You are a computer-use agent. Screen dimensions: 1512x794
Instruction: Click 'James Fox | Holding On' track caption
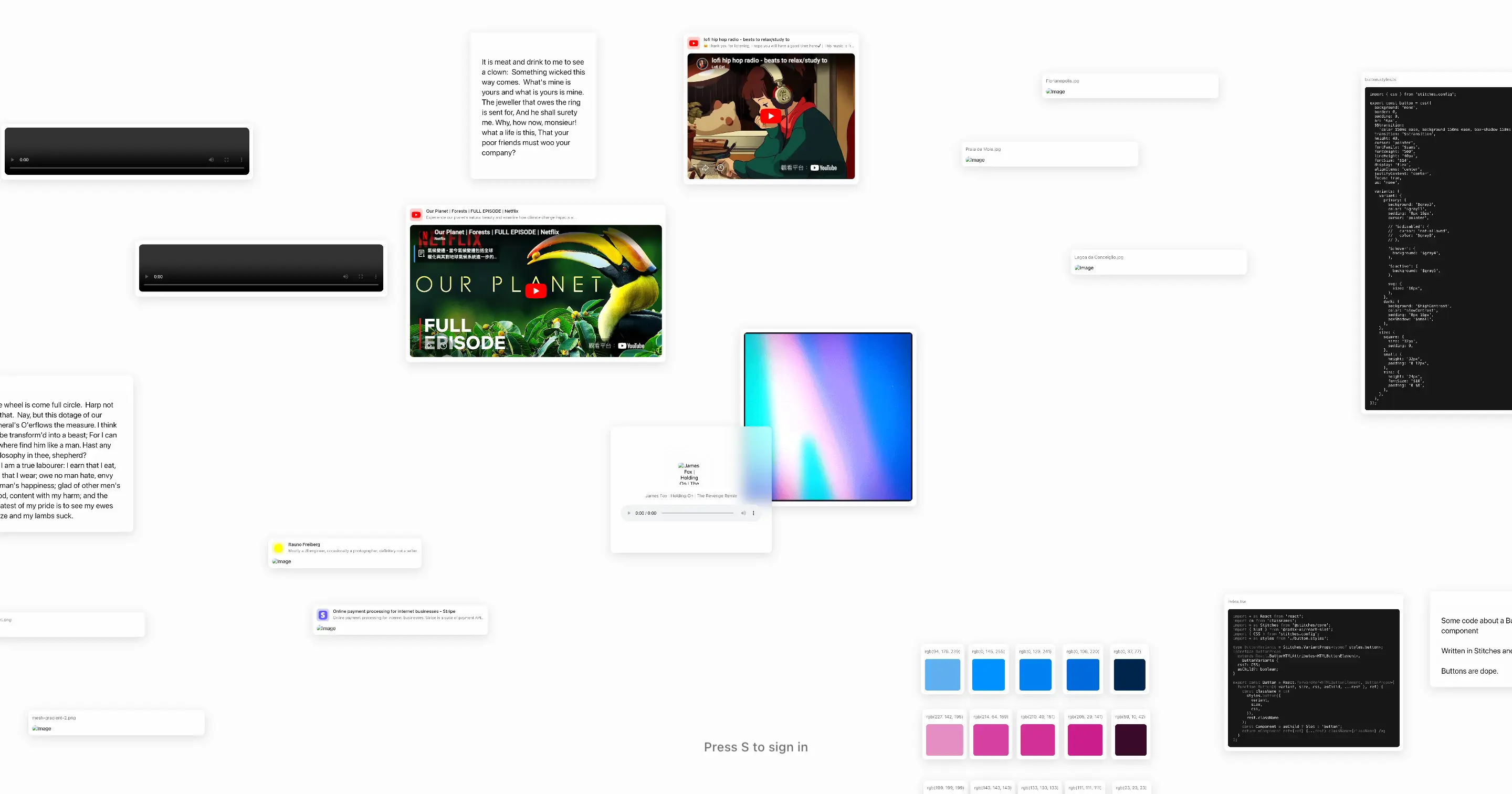(x=691, y=496)
